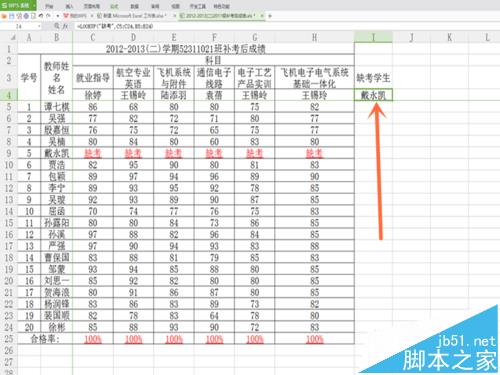Click the 100% pass rate in column H
This screenshot has width=500, height=375.
point(315,339)
